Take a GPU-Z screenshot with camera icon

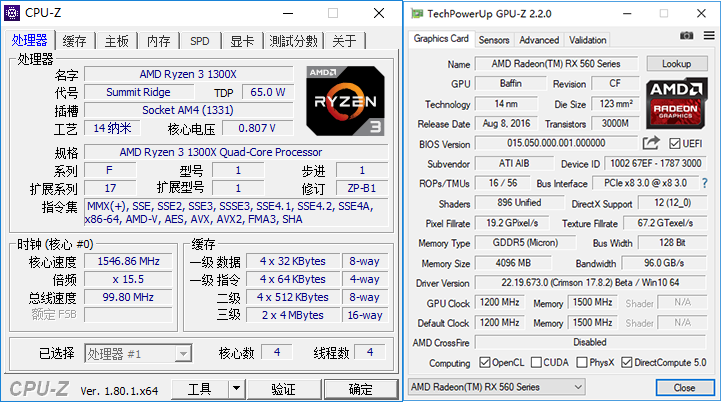tap(687, 35)
